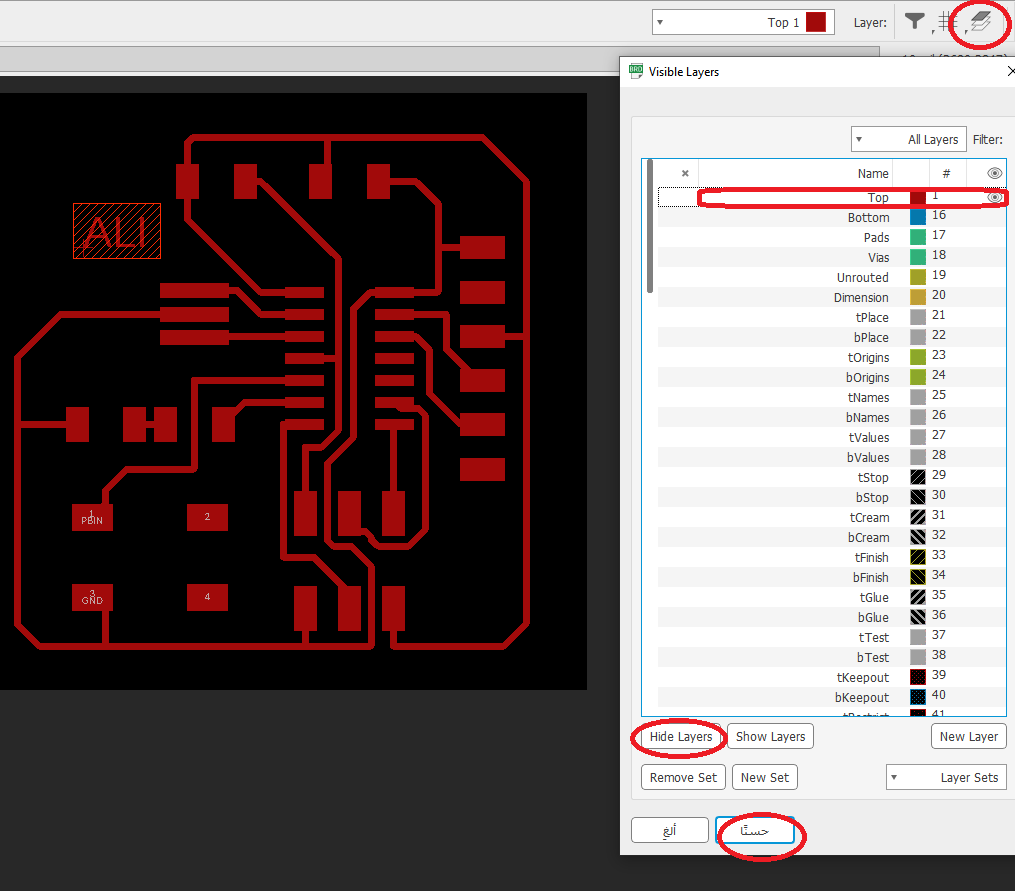Select the bNames layer row
The width and height of the screenshot is (1023, 891).
(831, 417)
